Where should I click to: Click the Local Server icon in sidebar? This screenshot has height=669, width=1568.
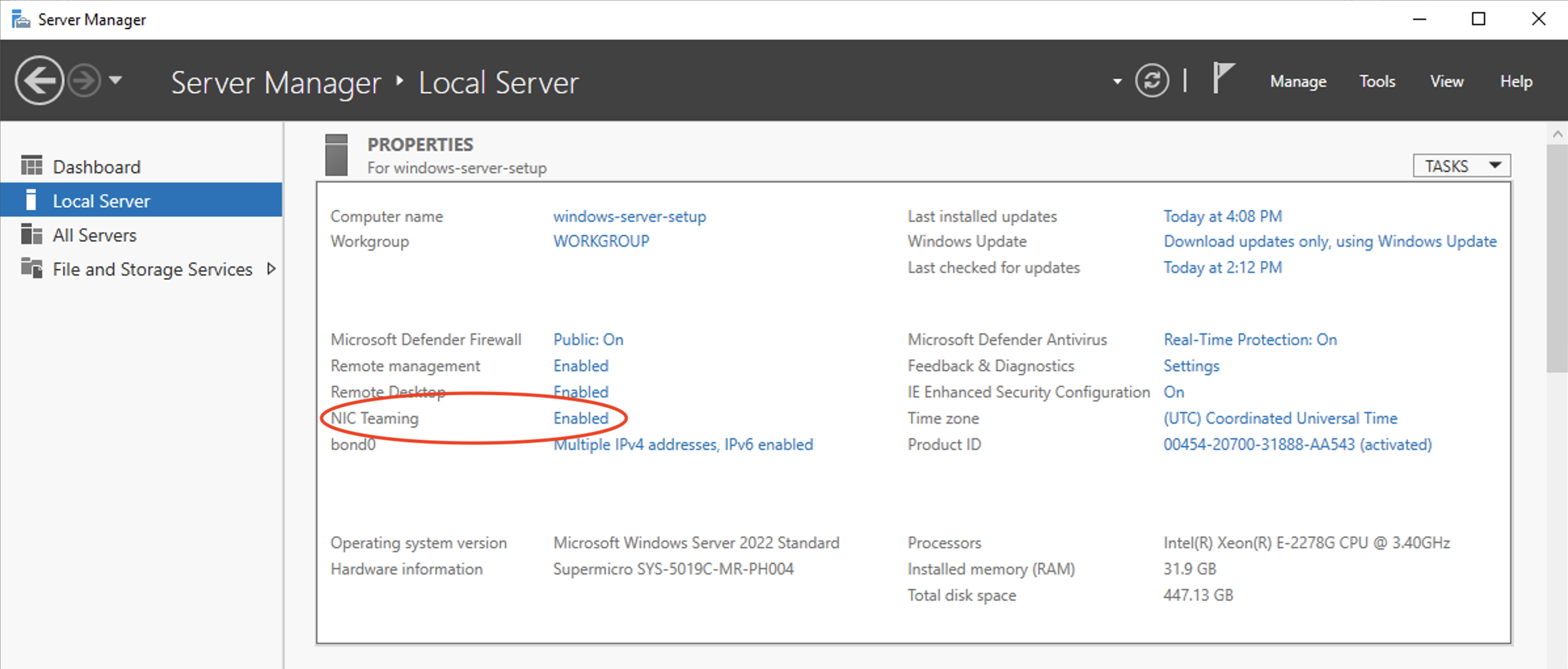pos(31,199)
